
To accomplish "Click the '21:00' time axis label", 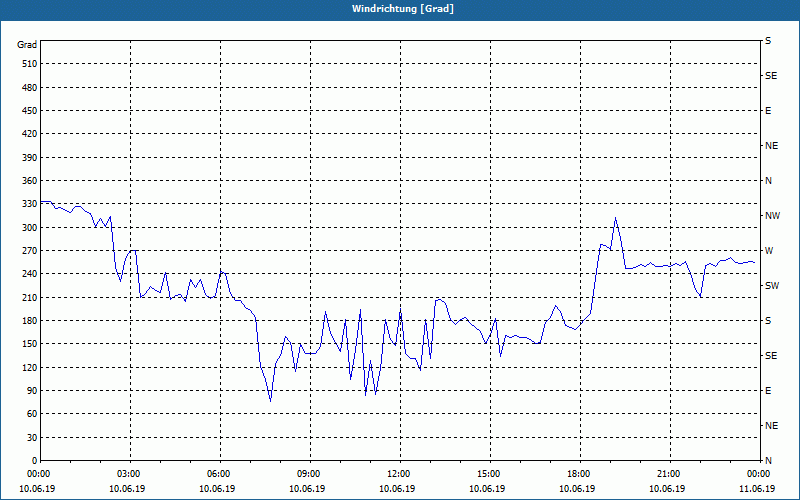I will click(x=668, y=474).
